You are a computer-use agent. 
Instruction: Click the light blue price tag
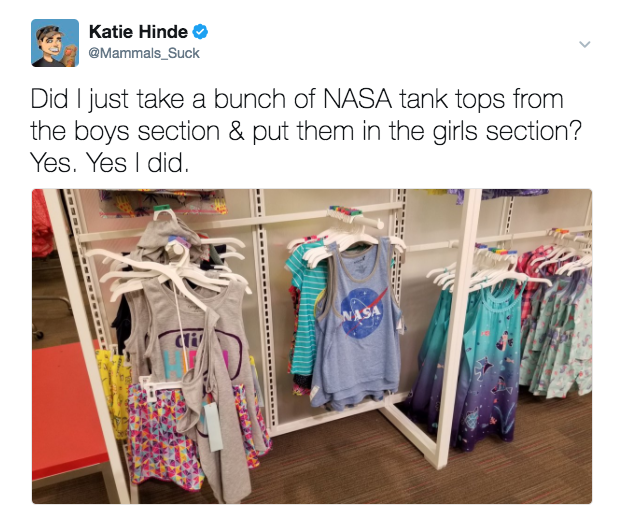213,426
